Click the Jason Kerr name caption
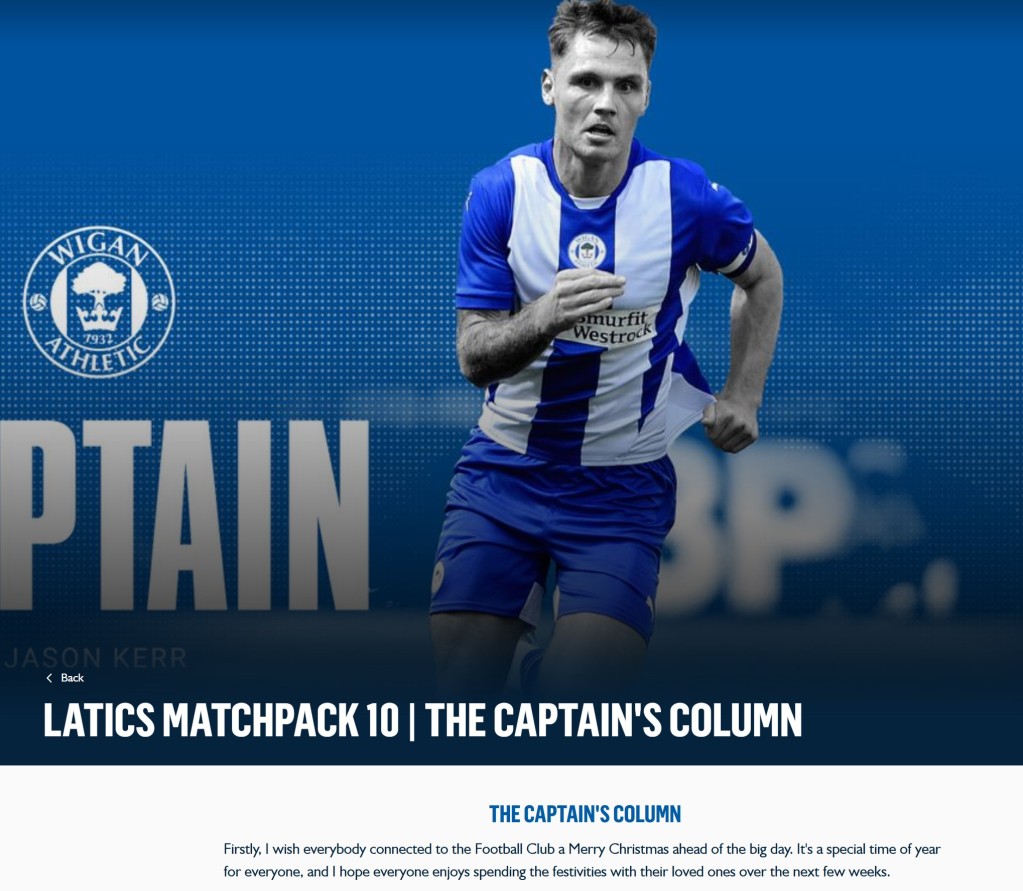Image resolution: width=1023 pixels, height=891 pixels. coord(96,658)
